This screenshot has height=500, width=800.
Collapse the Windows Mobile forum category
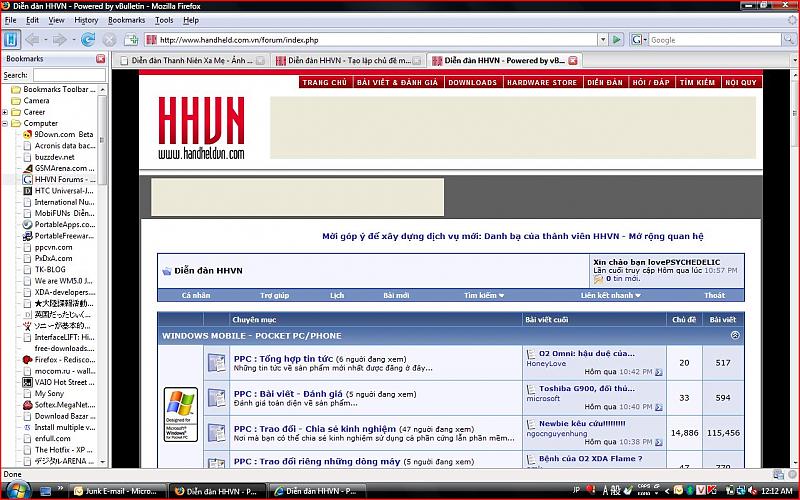coord(735,336)
